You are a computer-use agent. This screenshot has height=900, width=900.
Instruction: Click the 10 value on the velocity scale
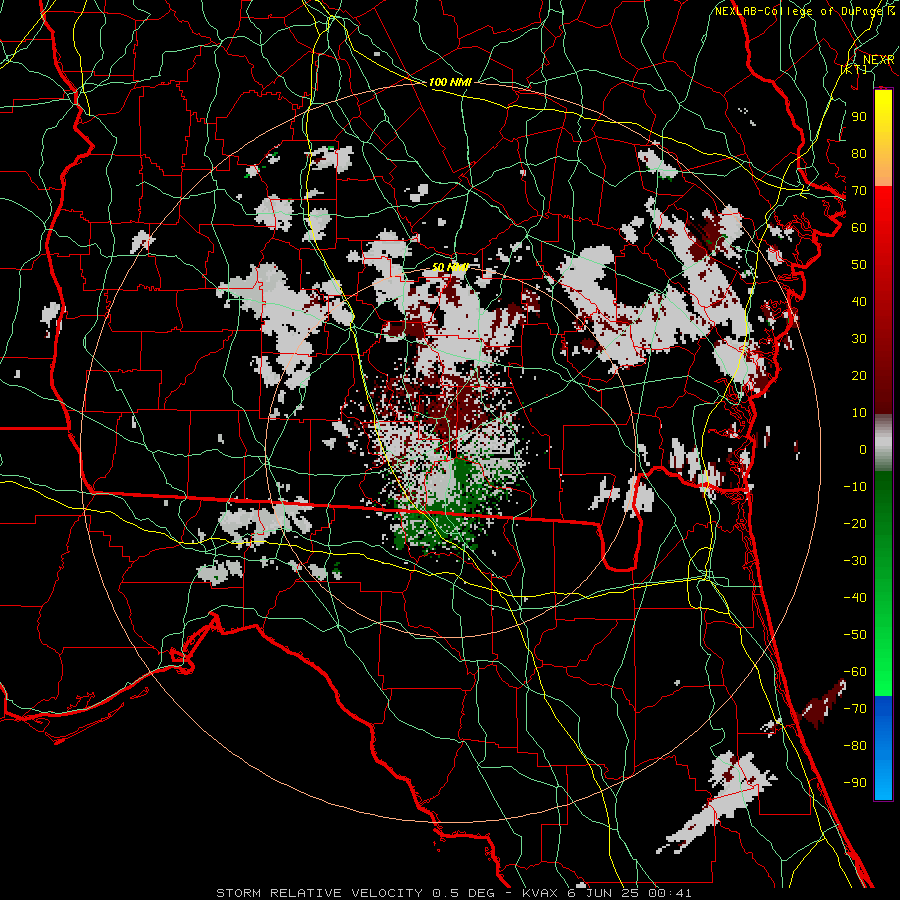click(x=859, y=413)
